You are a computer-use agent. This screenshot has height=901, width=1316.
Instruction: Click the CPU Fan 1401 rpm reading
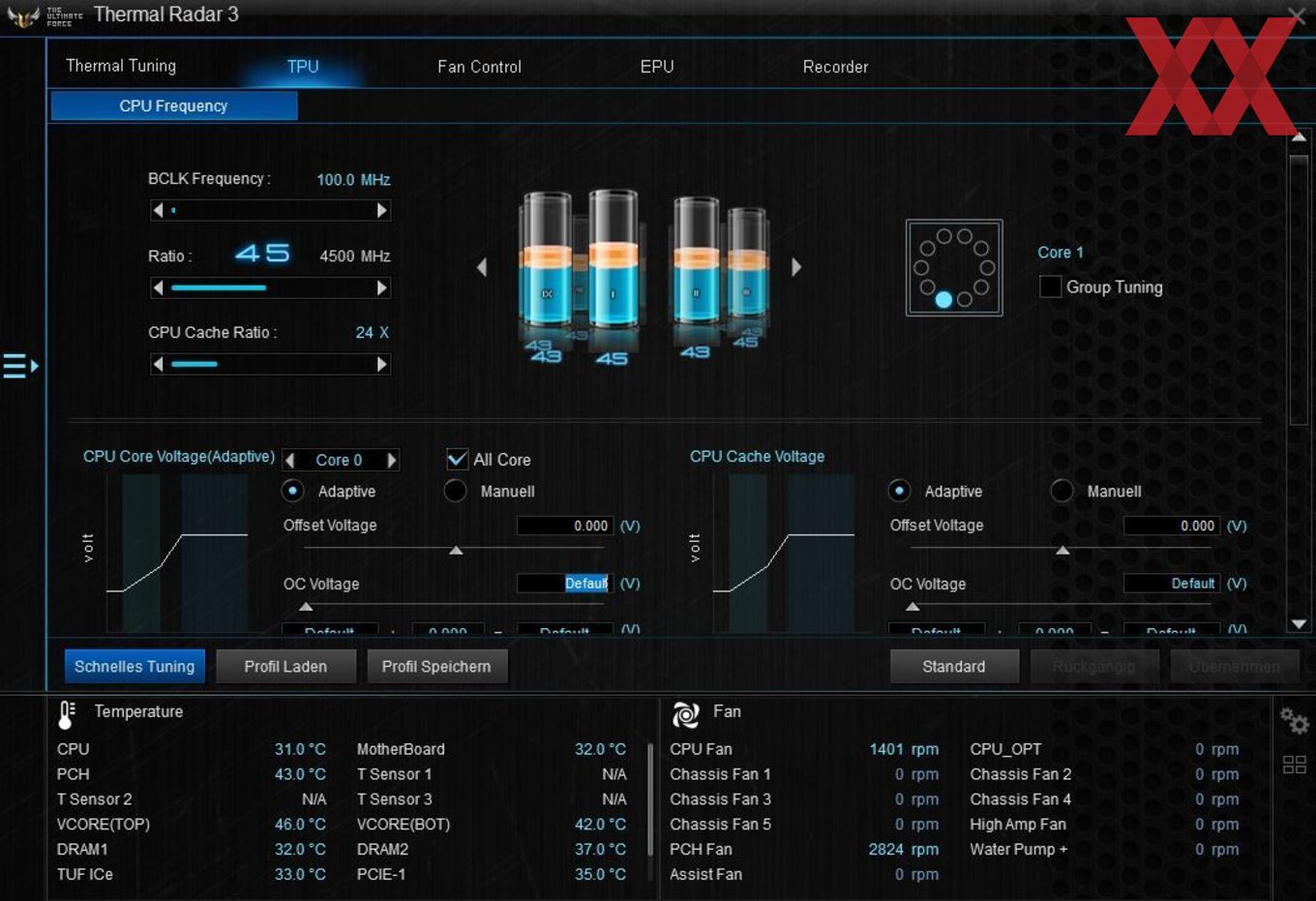point(904,749)
